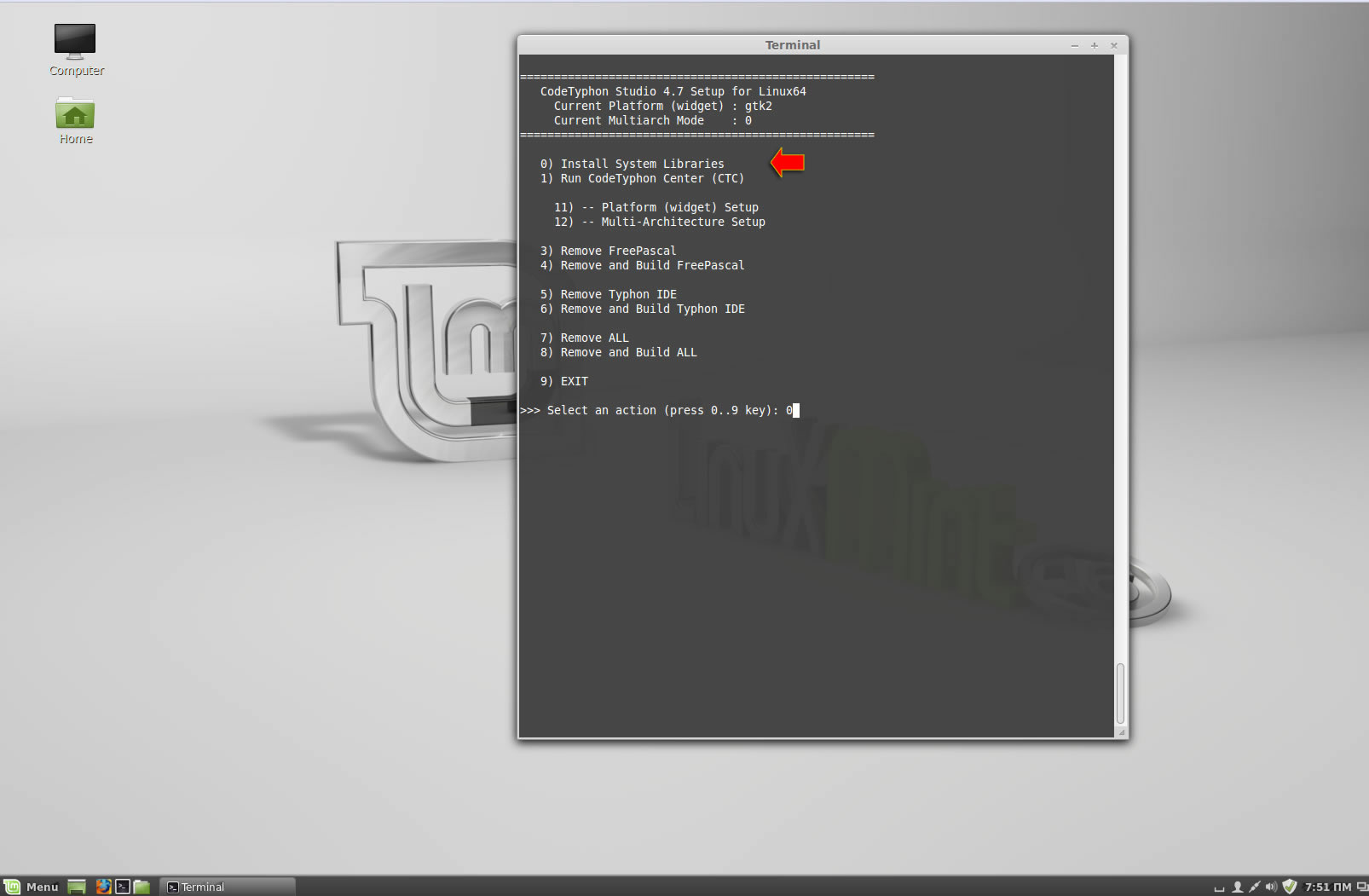The height and width of the screenshot is (896, 1369).
Task: Click the "Remove and Build FreePascal" line
Action: pyautogui.click(x=642, y=265)
